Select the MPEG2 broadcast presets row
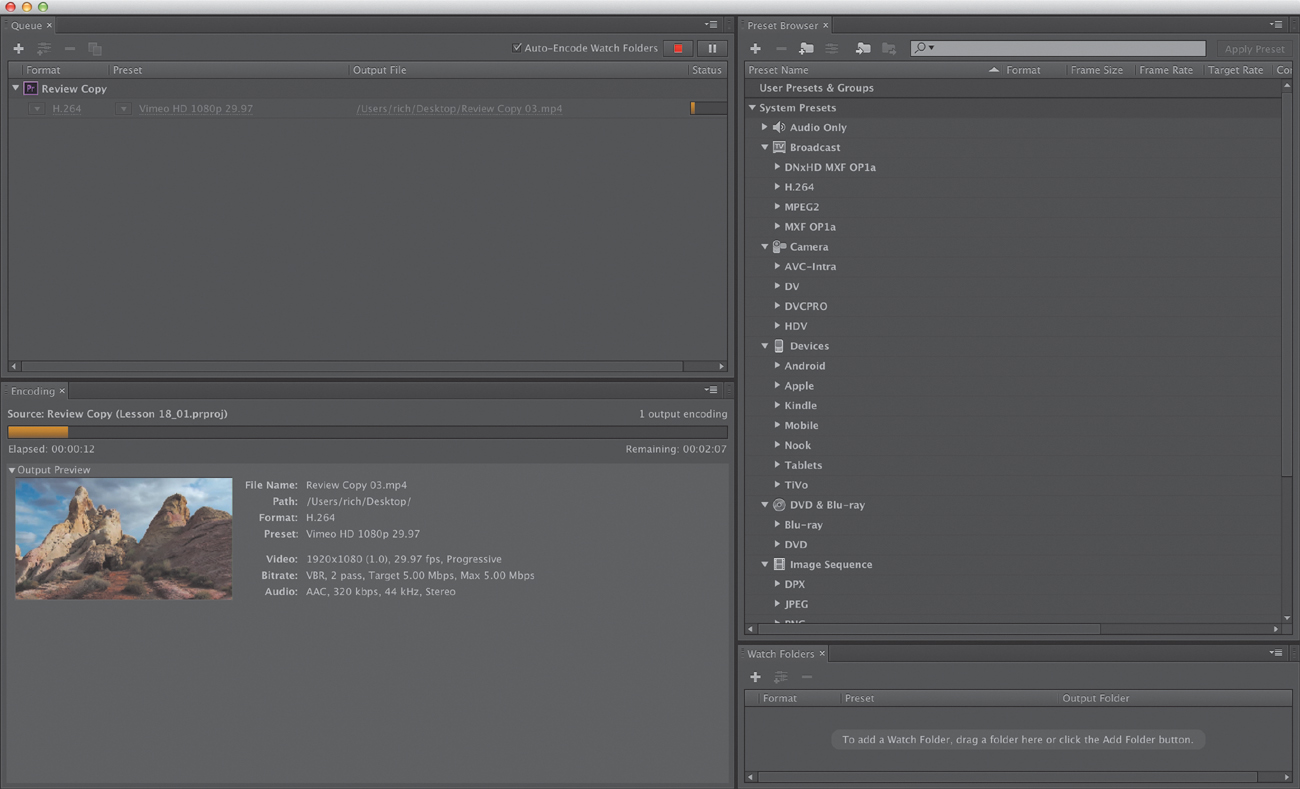 pos(1014,207)
